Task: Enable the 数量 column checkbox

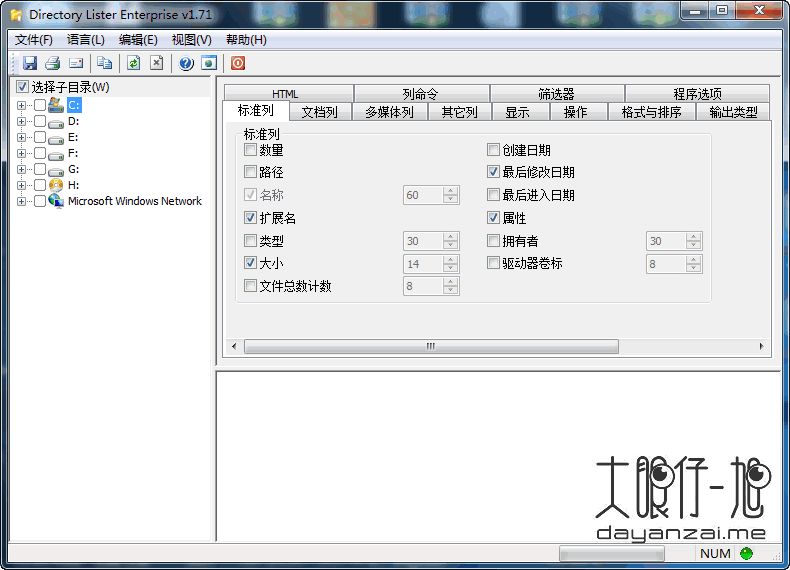Action: point(250,149)
